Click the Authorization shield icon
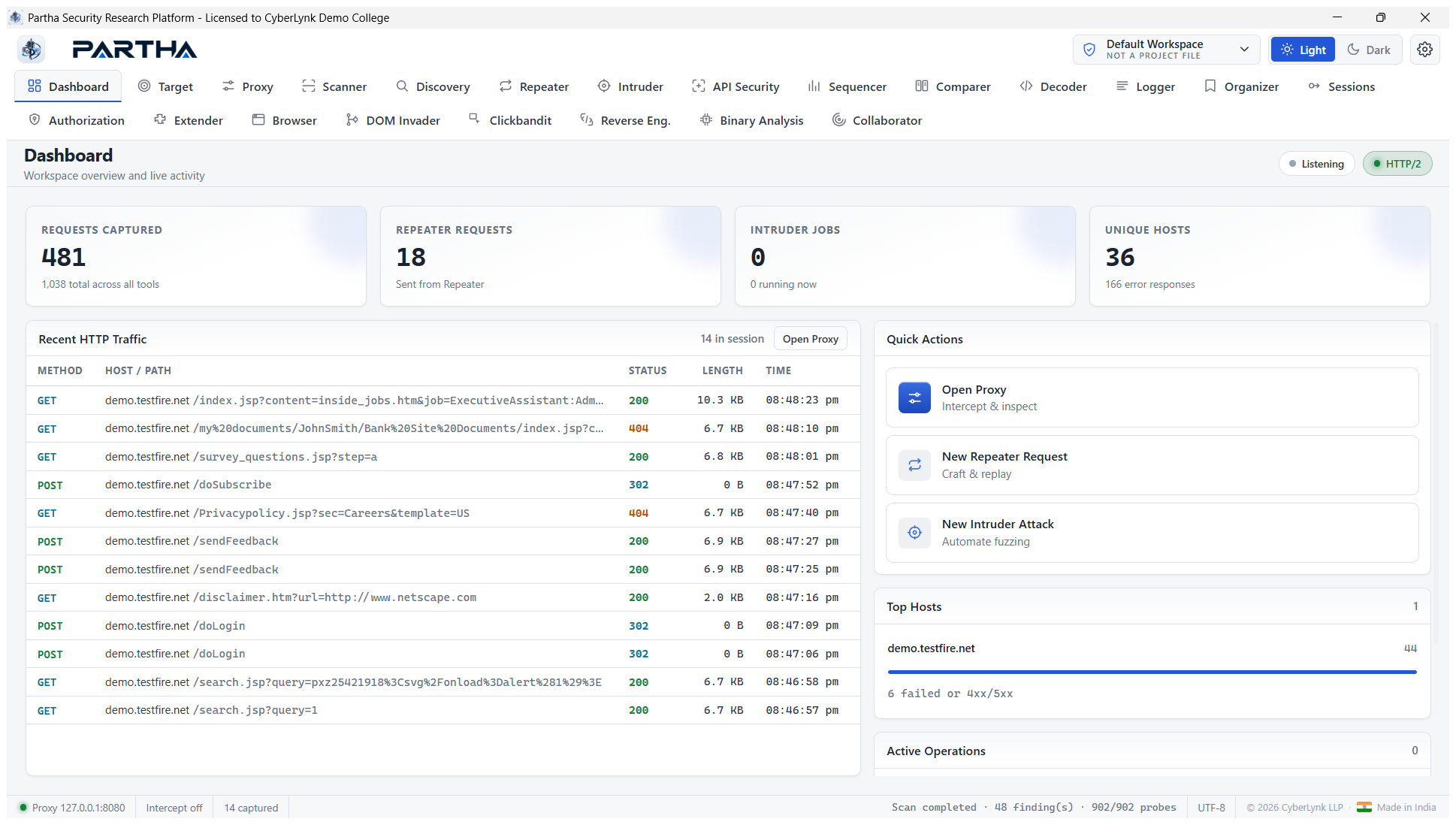Viewport: 1456px width, 825px height. point(35,119)
